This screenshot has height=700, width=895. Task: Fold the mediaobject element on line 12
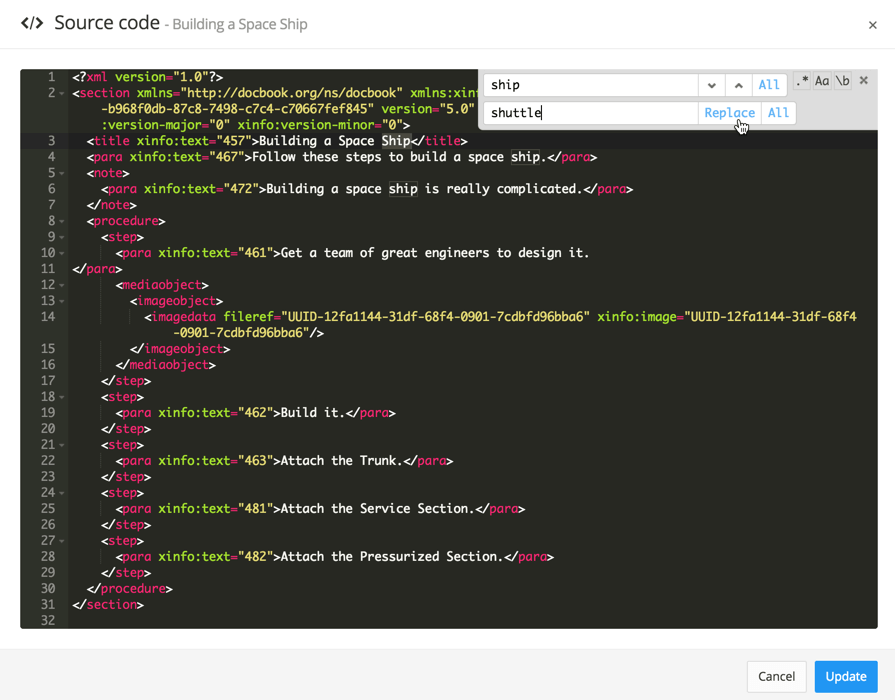(x=62, y=286)
